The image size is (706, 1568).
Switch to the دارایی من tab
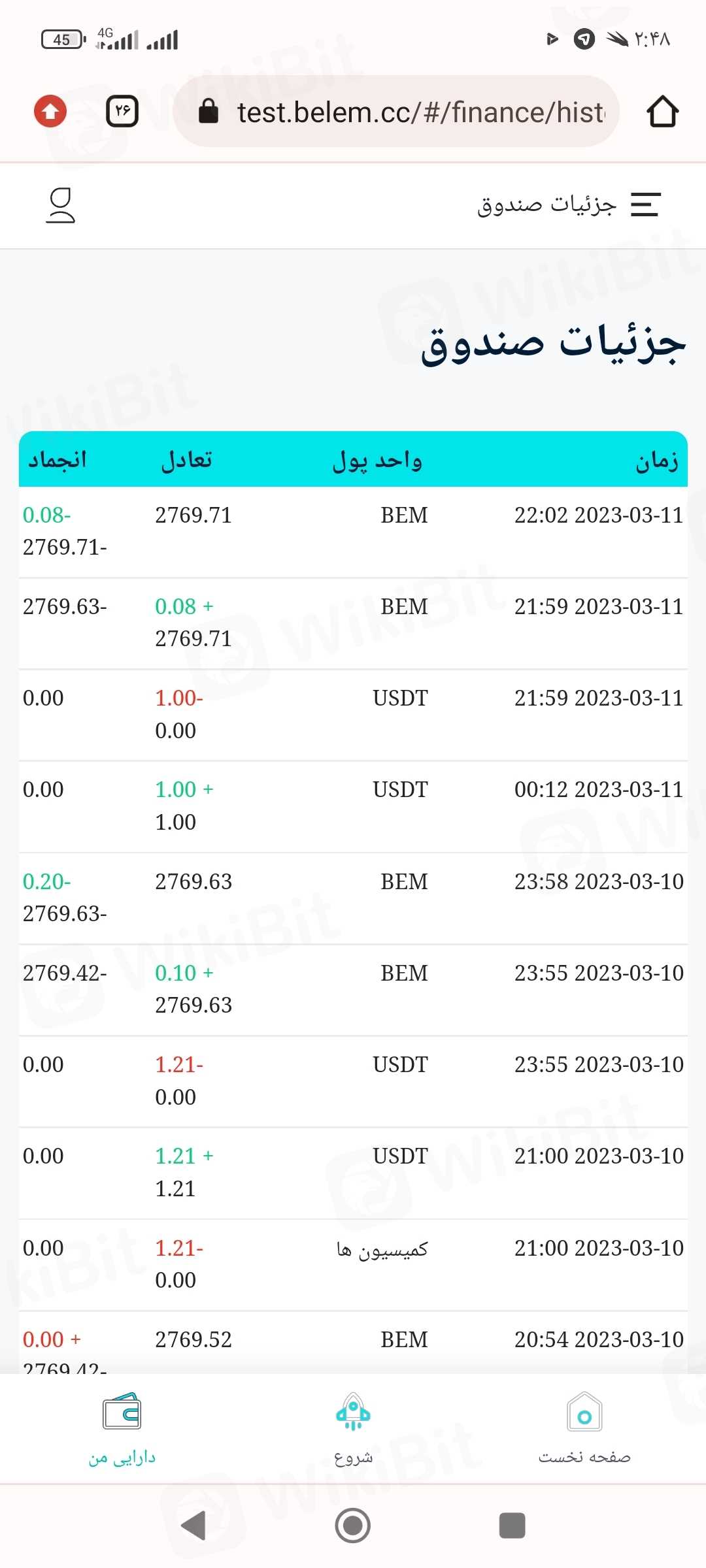click(x=122, y=1458)
